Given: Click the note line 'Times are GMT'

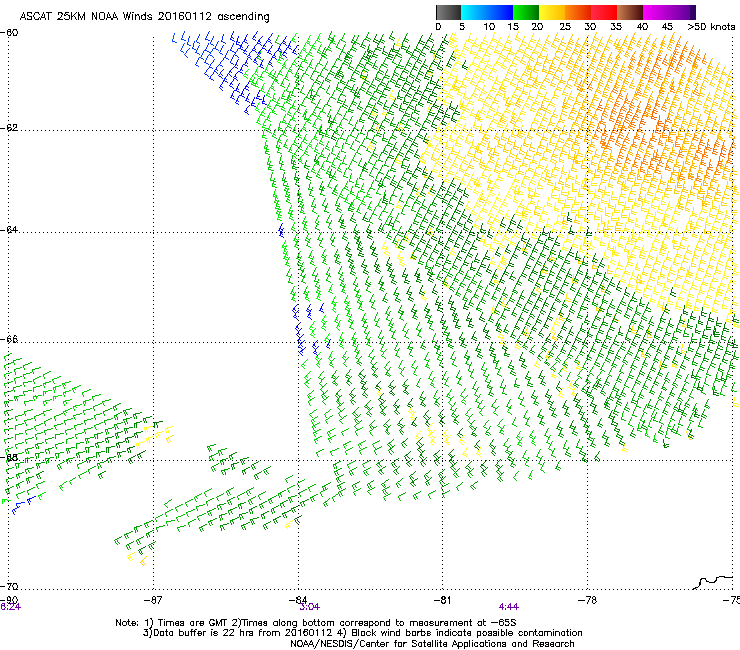Looking at the screenshot, I should [x=193, y=623].
